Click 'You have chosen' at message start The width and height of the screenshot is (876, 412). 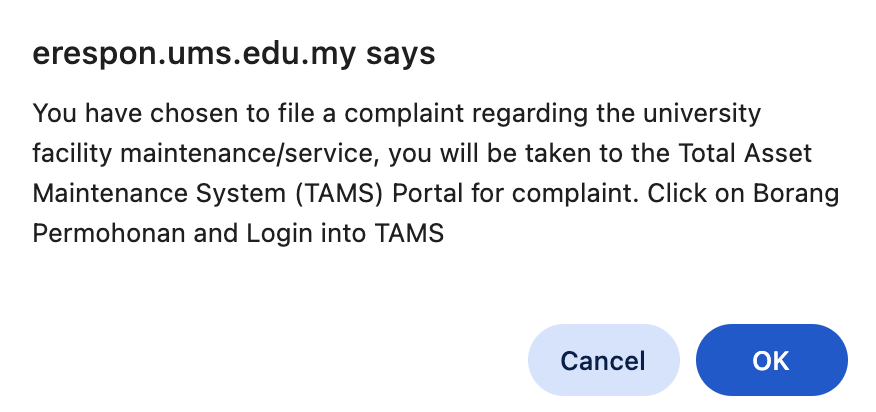[x=106, y=112]
